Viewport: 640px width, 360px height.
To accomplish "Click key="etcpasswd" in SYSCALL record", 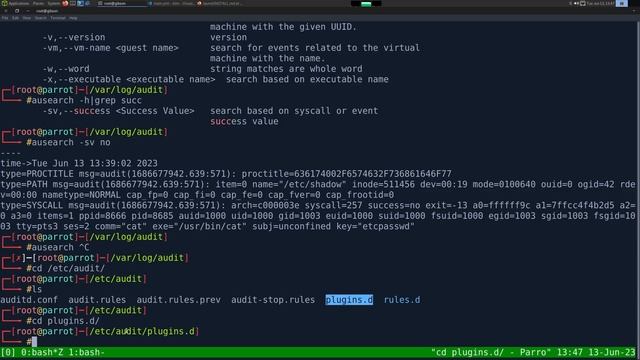I will pos(375,227).
